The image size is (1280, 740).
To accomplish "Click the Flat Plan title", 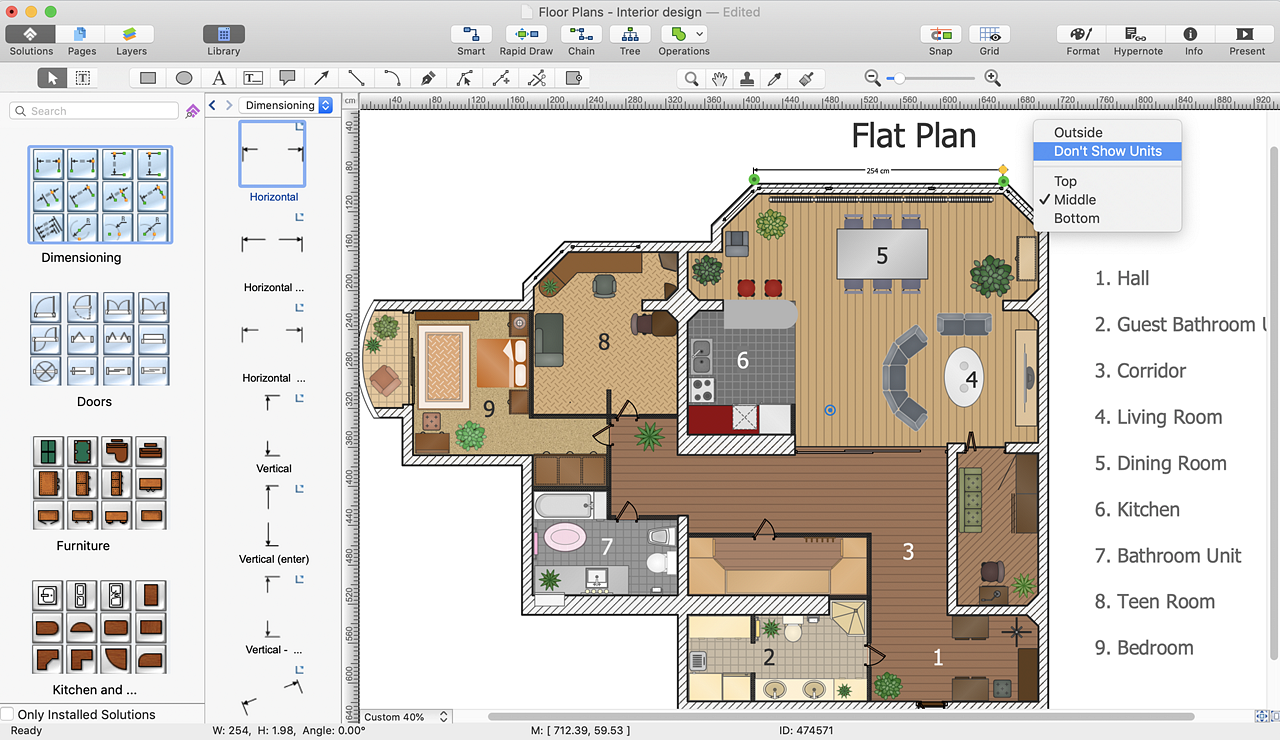I will click(914, 135).
